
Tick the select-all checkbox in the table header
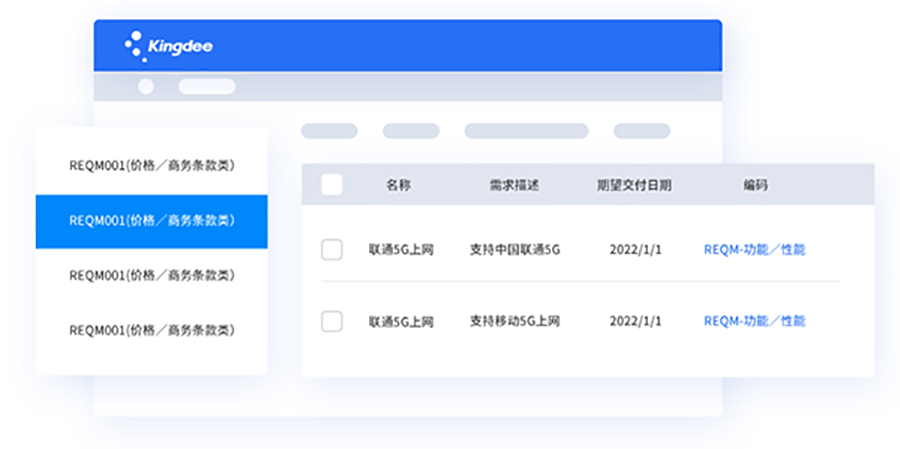(x=332, y=185)
